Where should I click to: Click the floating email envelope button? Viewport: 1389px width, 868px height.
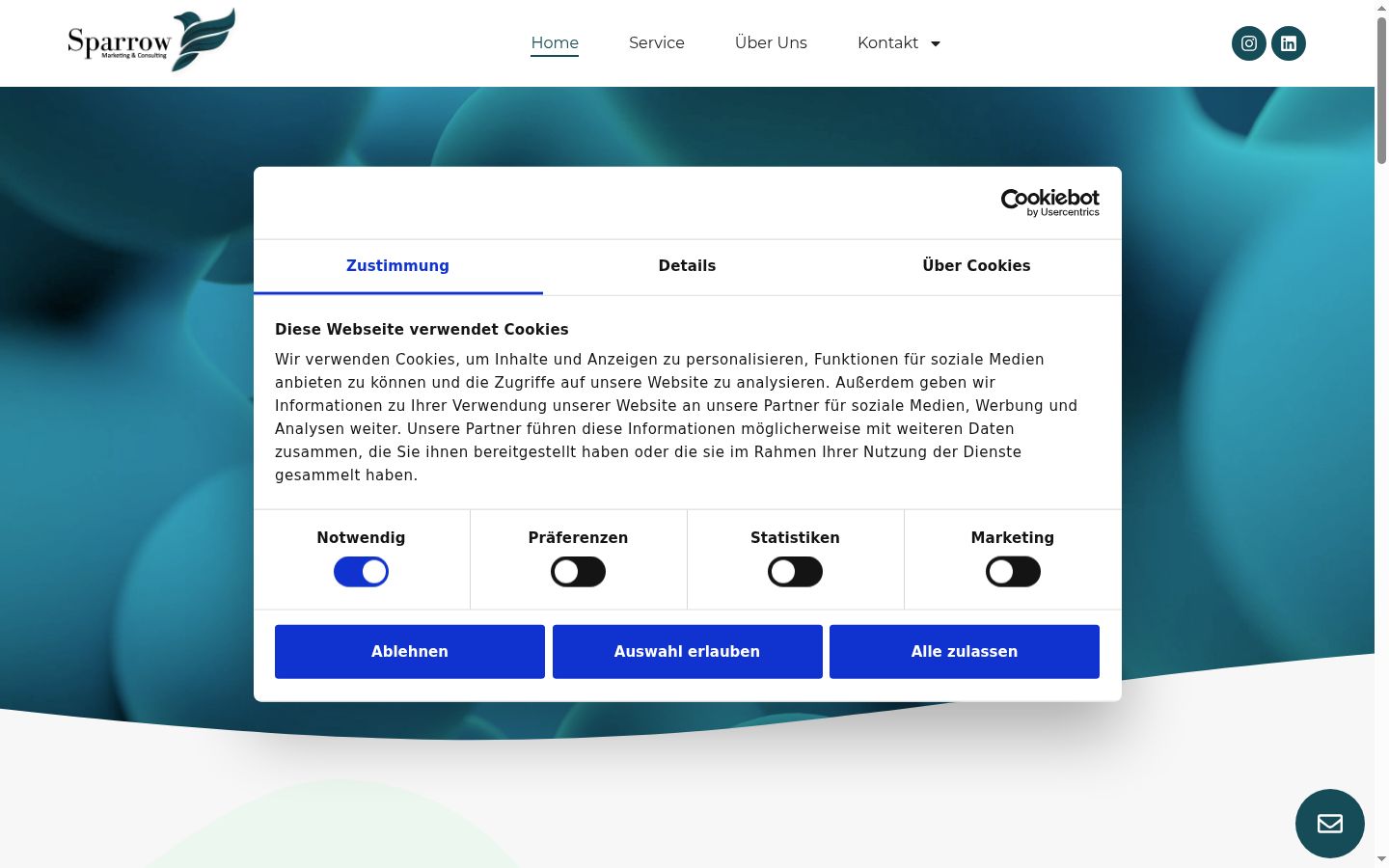click(1330, 824)
